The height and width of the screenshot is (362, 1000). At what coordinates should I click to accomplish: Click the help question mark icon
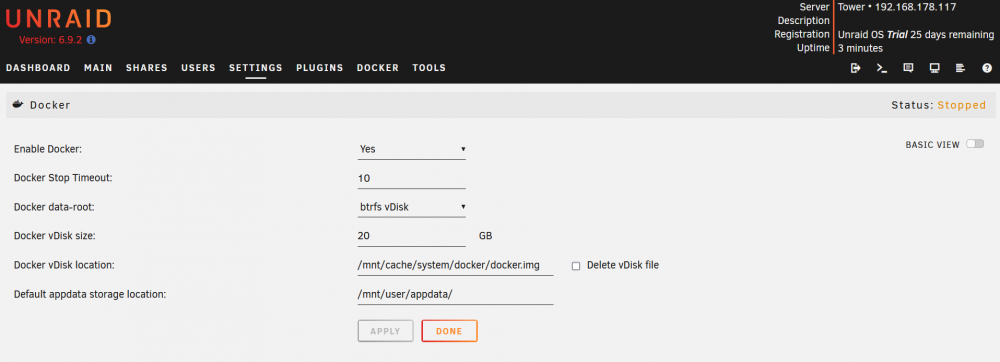tap(987, 68)
